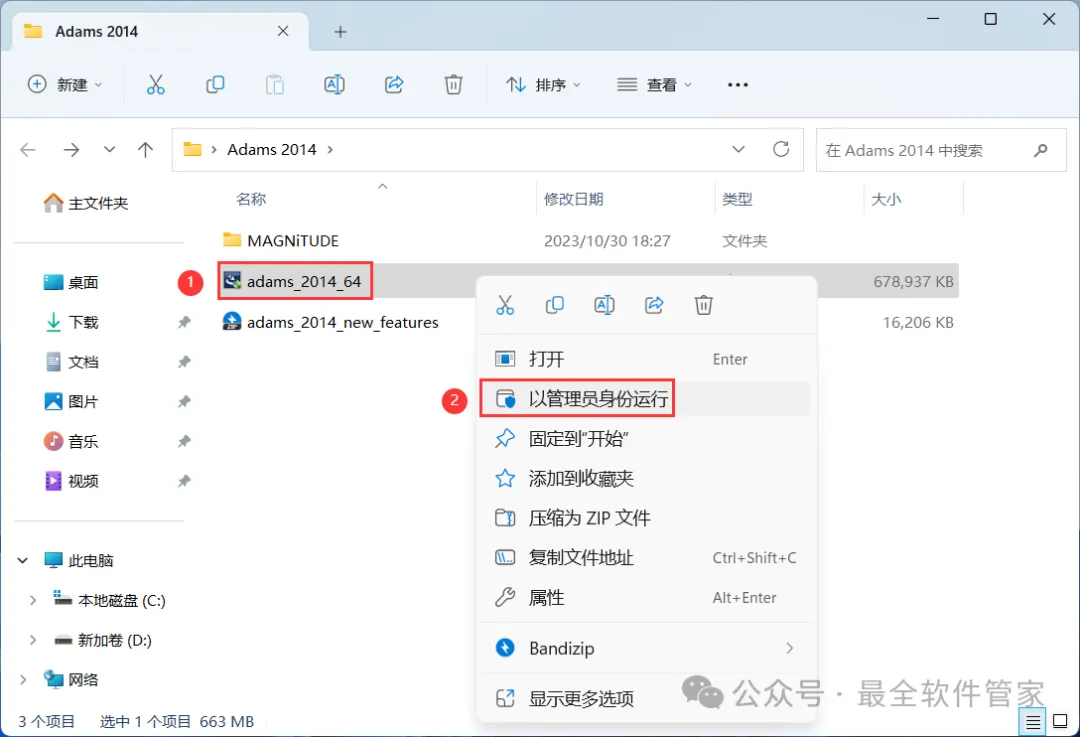
Task: Expand recent locations chevron
Action: pos(109,149)
